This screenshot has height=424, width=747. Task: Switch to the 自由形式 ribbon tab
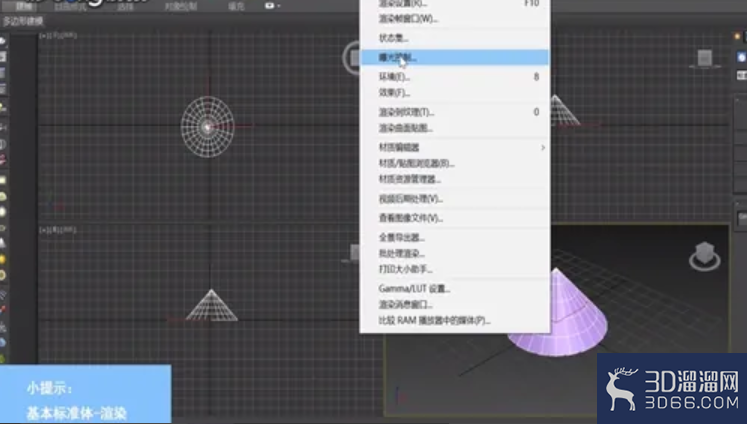click(70, 7)
